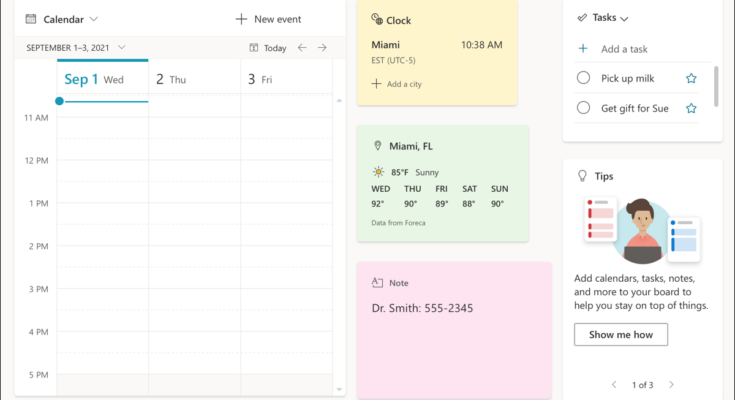Viewport: 735px width, 400px height.
Task: Click the plus icon for New event
Action: (241, 19)
